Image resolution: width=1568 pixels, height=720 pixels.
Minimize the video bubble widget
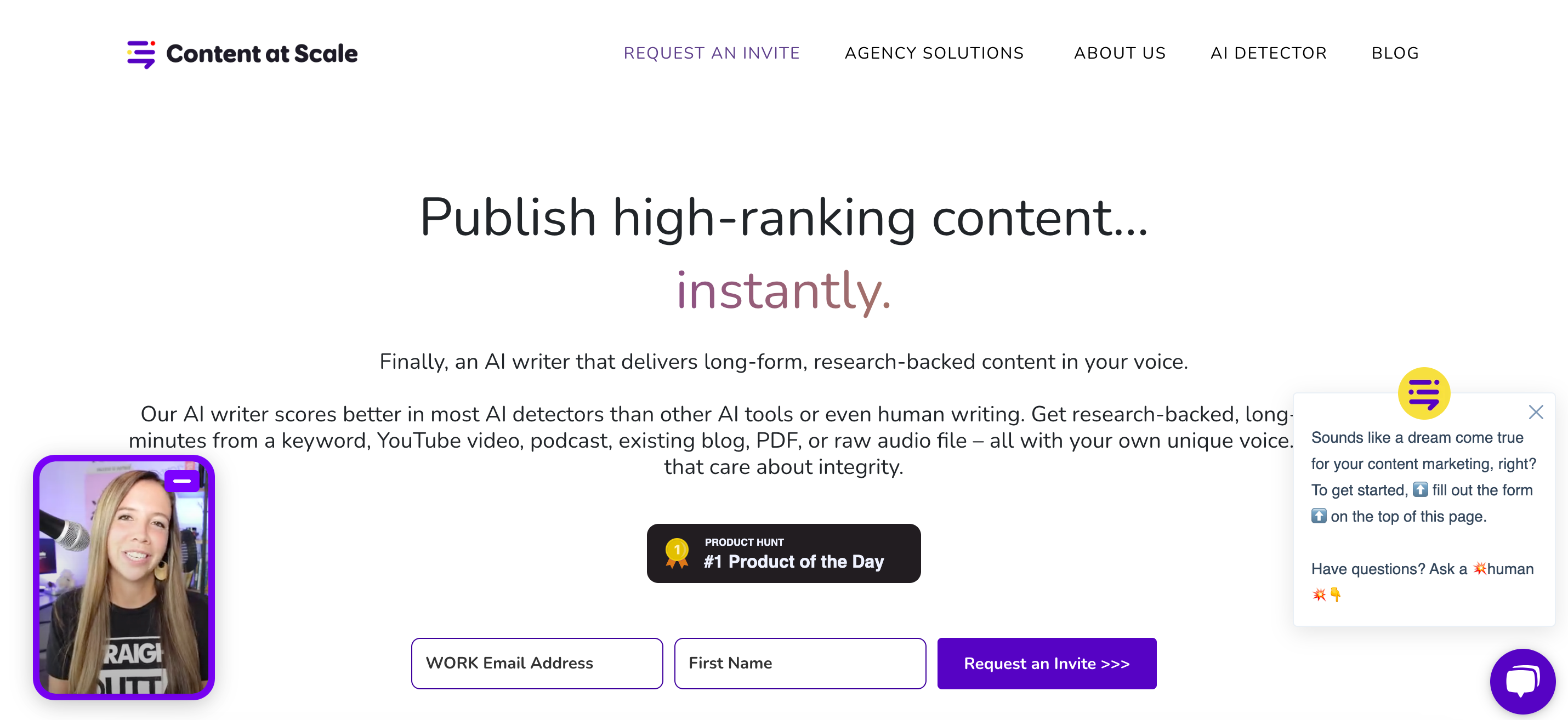point(181,481)
